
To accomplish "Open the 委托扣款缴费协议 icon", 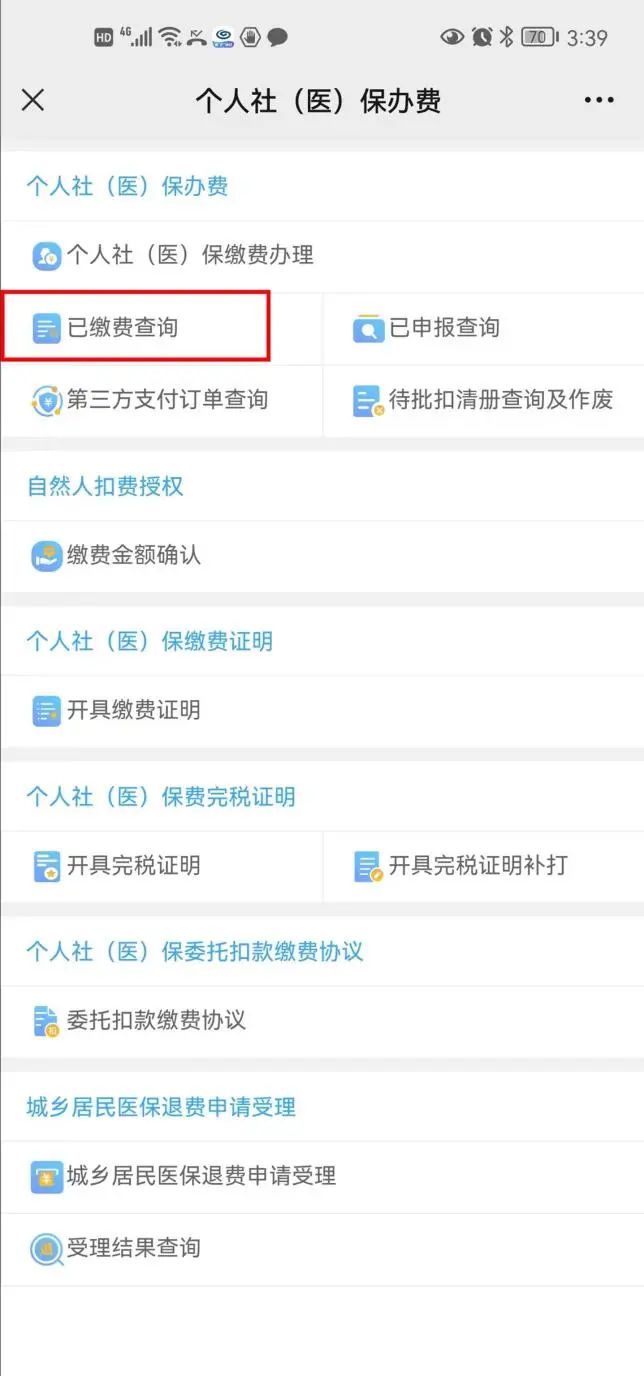I will [x=46, y=1021].
